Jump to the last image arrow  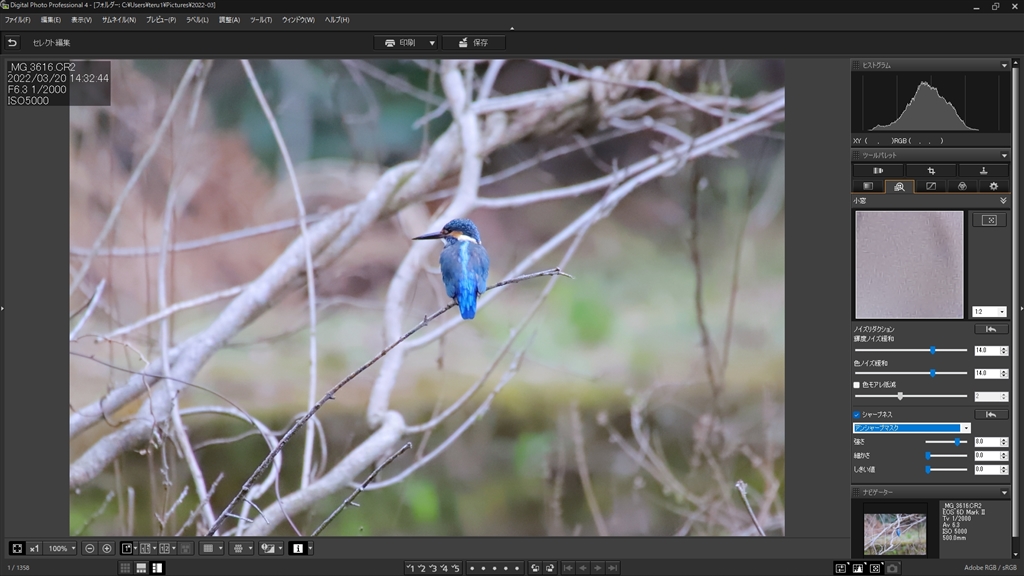click(x=613, y=568)
